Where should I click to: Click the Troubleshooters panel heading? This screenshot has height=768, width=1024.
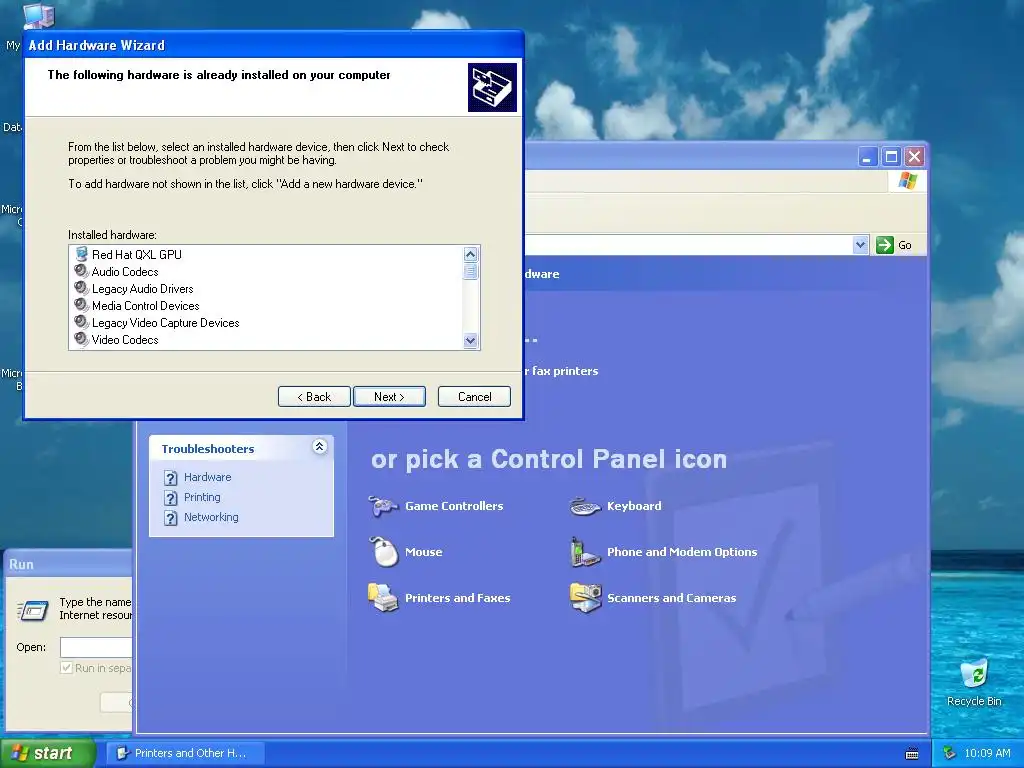(x=208, y=449)
